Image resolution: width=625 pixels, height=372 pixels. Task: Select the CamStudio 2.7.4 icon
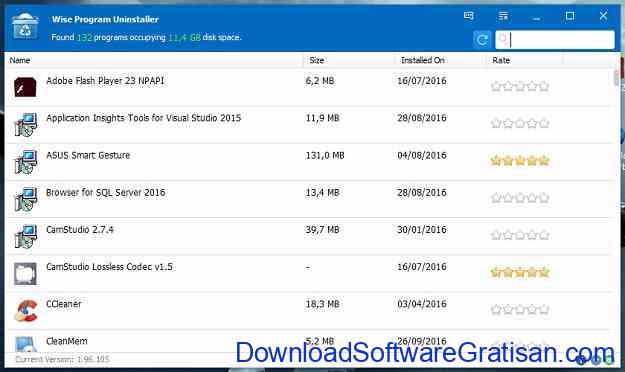pos(26,236)
